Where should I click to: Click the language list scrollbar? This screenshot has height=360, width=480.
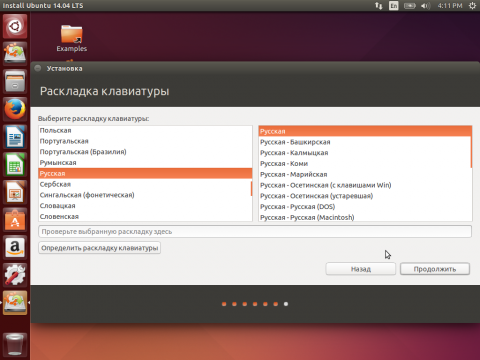point(251,189)
